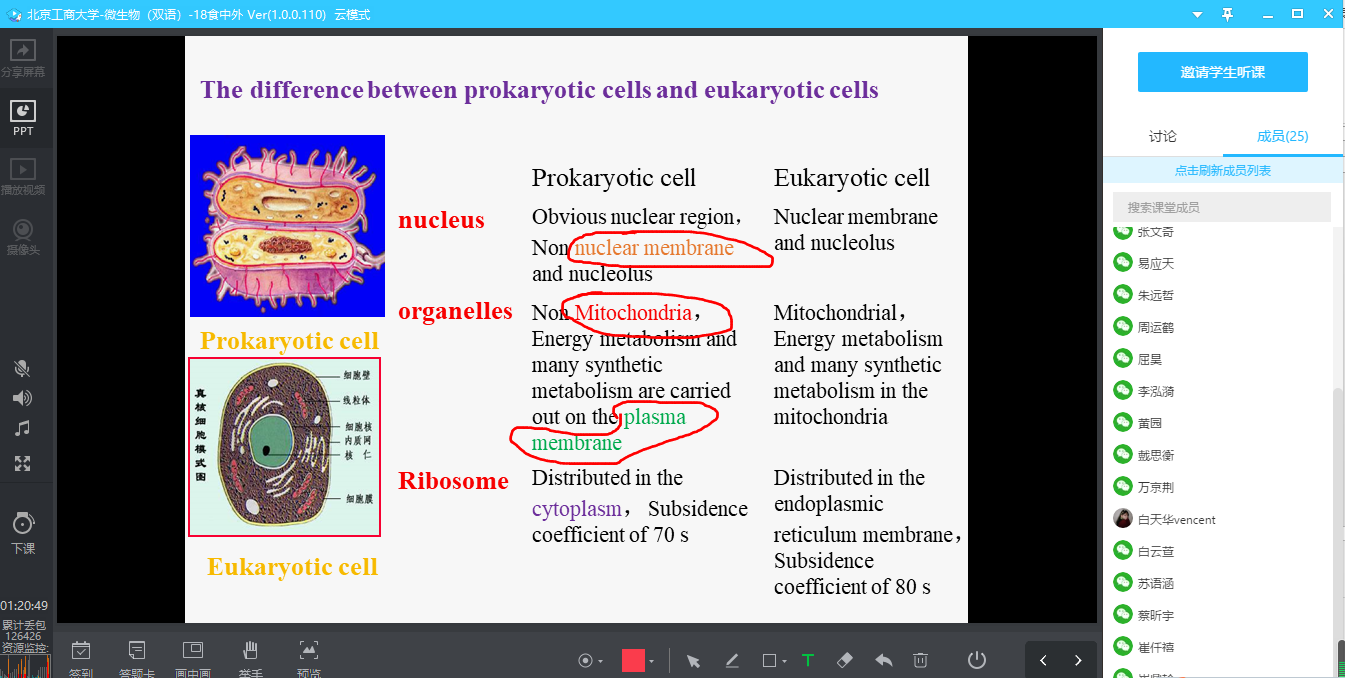This screenshot has height=678, width=1345.
Task: Click the raise hand (举手) icon
Action: [250, 657]
